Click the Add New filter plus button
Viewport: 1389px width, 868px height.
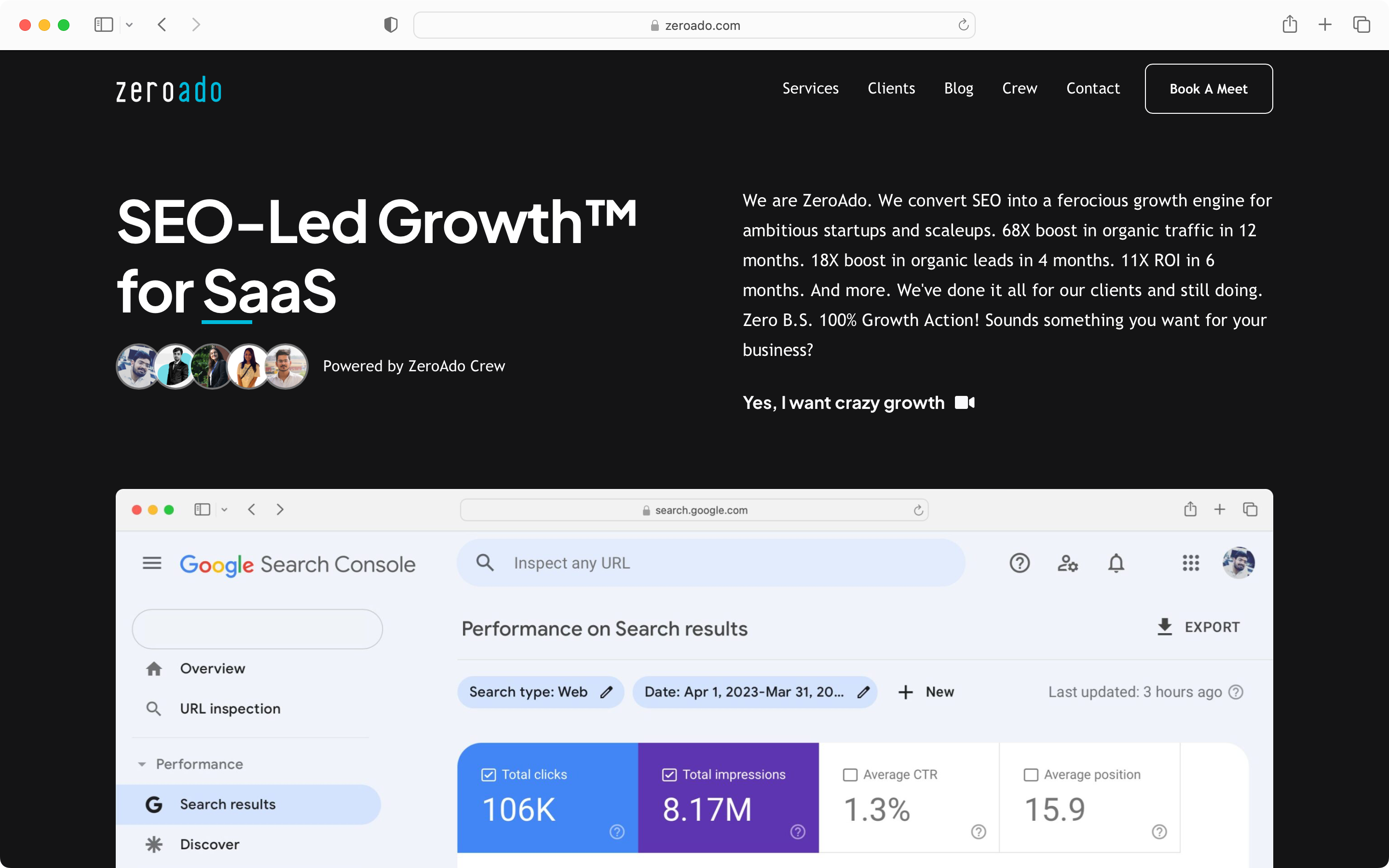tap(906, 691)
